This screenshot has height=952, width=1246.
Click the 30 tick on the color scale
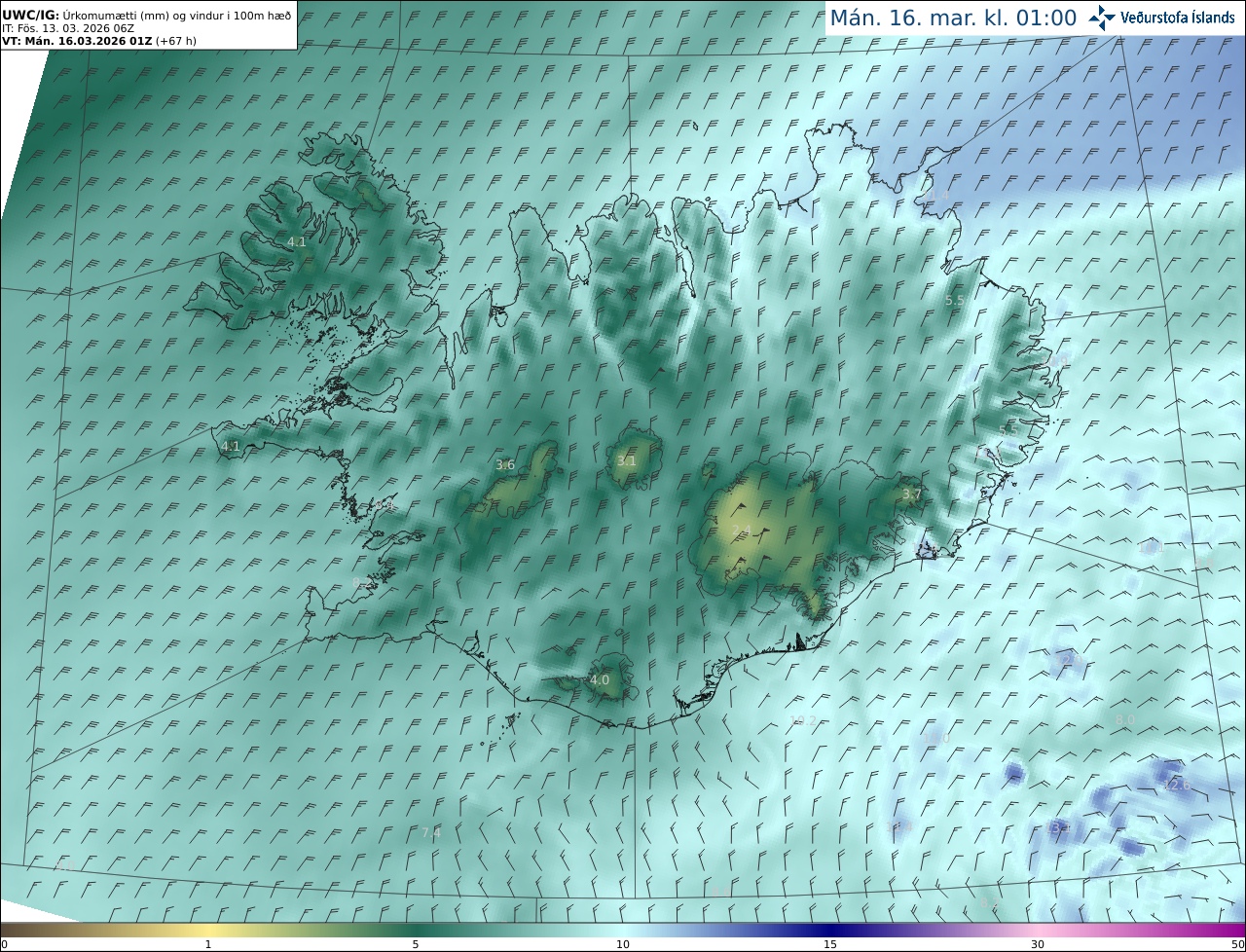[x=1038, y=944]
